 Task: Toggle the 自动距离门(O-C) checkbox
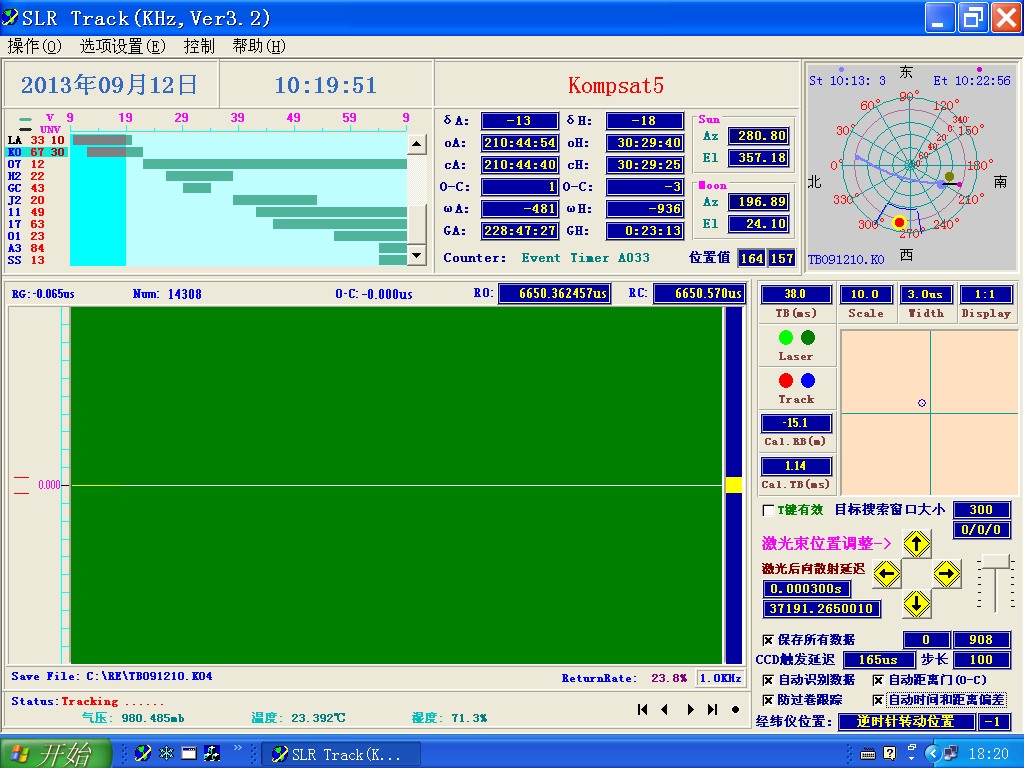click(878, 680)
